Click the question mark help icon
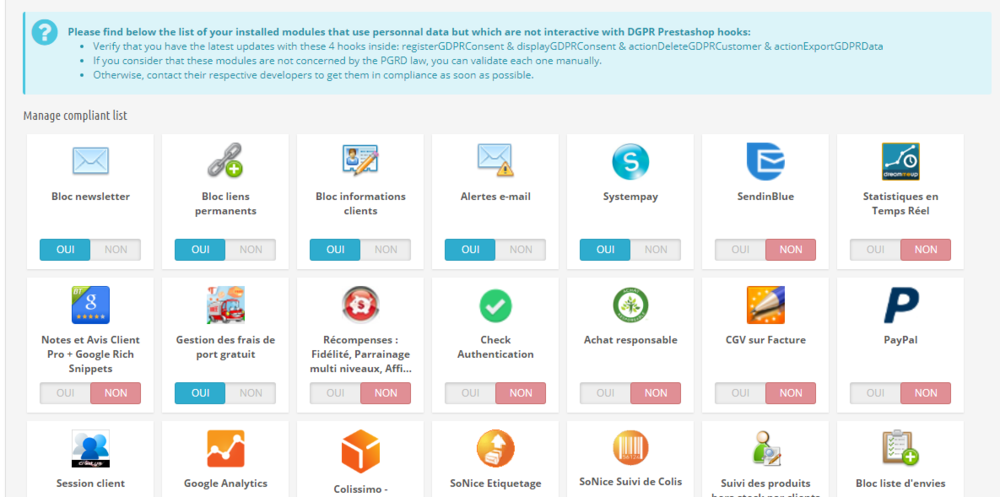Image resolution: width=1000 pixels, height=497 pixels. point(44,32)
